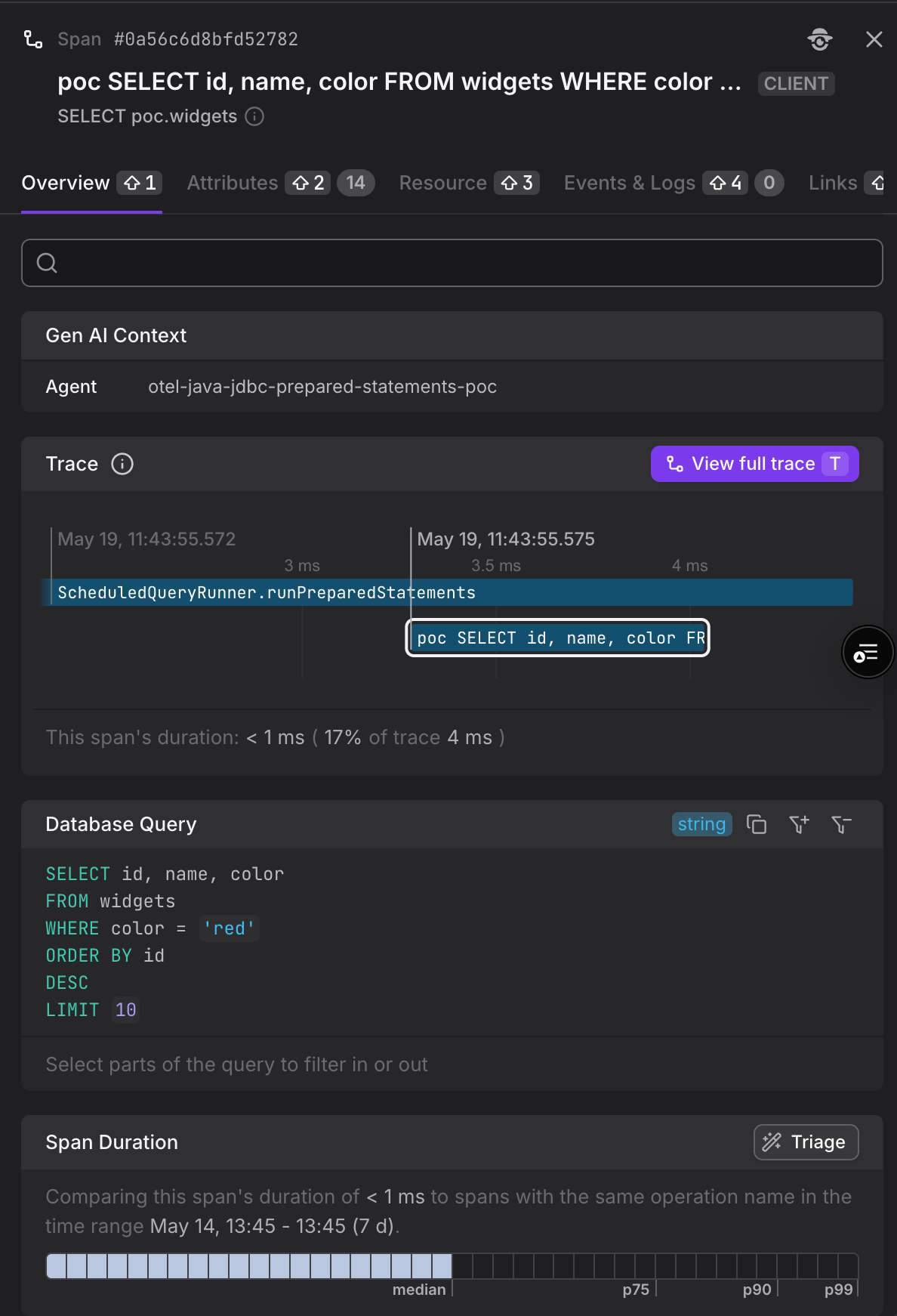Focus the attribute search input field
This screenshot has width=897, height=1316.
[452, 263]
